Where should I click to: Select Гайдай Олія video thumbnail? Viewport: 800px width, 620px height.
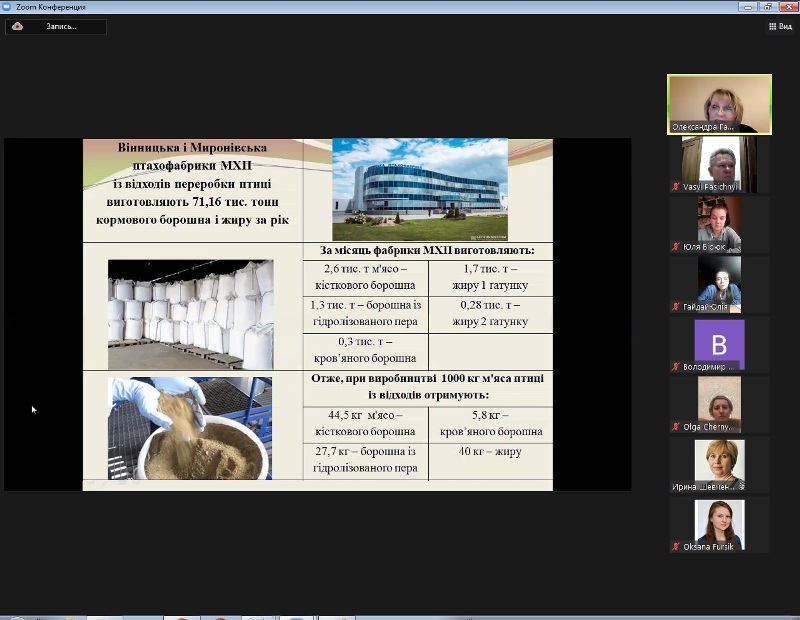point(719,284)
